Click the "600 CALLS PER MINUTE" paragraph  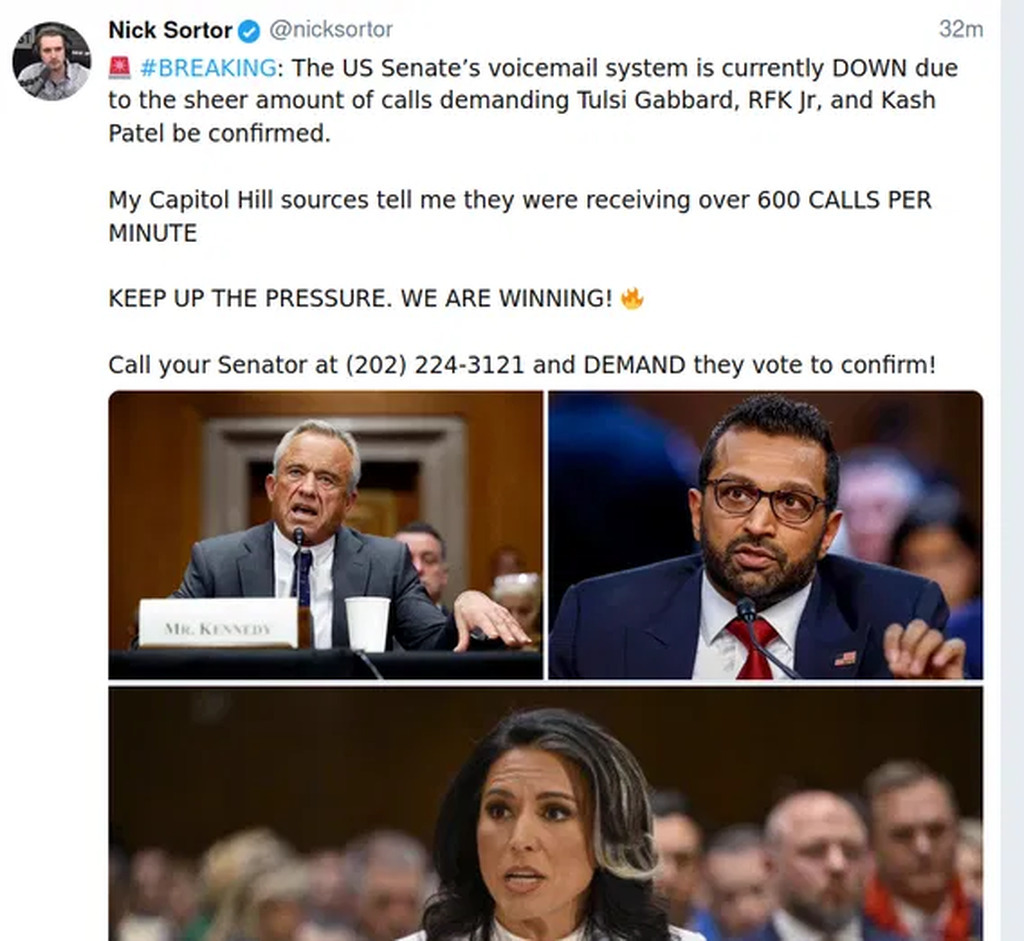point(520,216)
